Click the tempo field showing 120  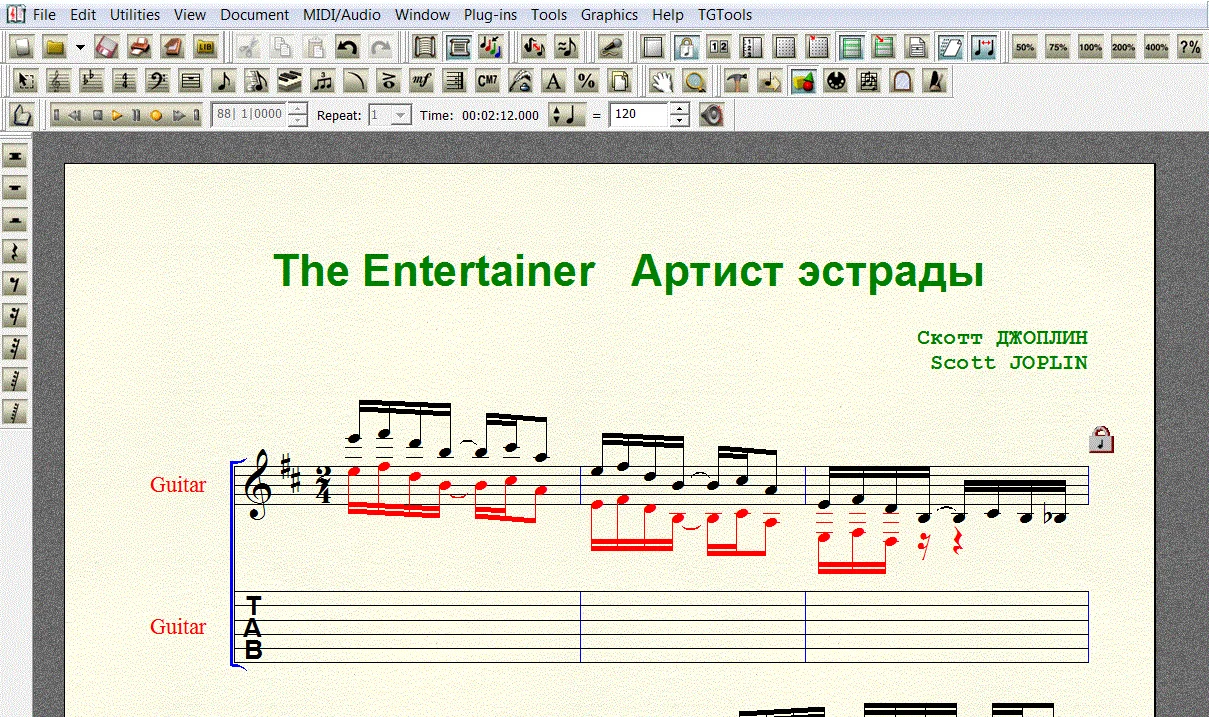(638, 115)
